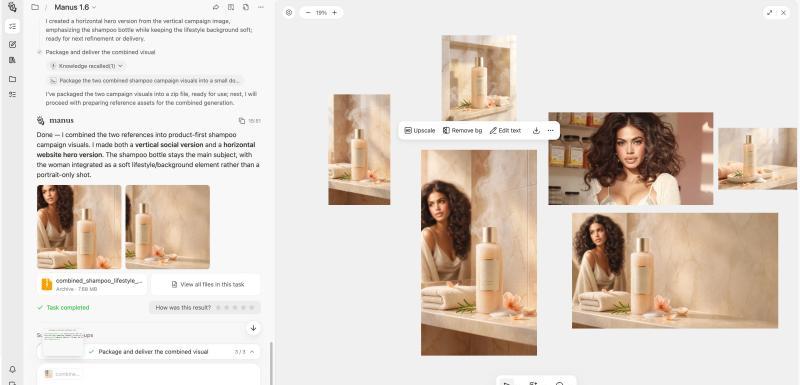Open the chat thumbnail of horizontal shampoo visual
The height and width of the screenshot is (385, 800).
167,227
